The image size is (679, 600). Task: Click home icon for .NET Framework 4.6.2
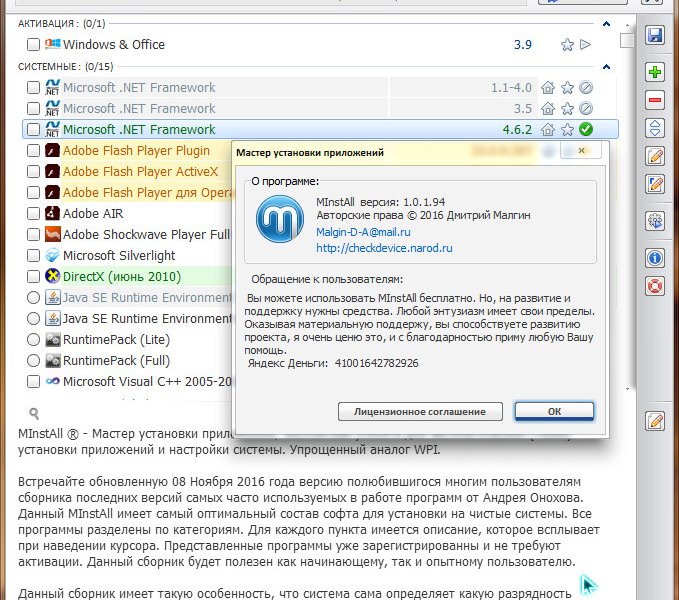click(548, 129)
